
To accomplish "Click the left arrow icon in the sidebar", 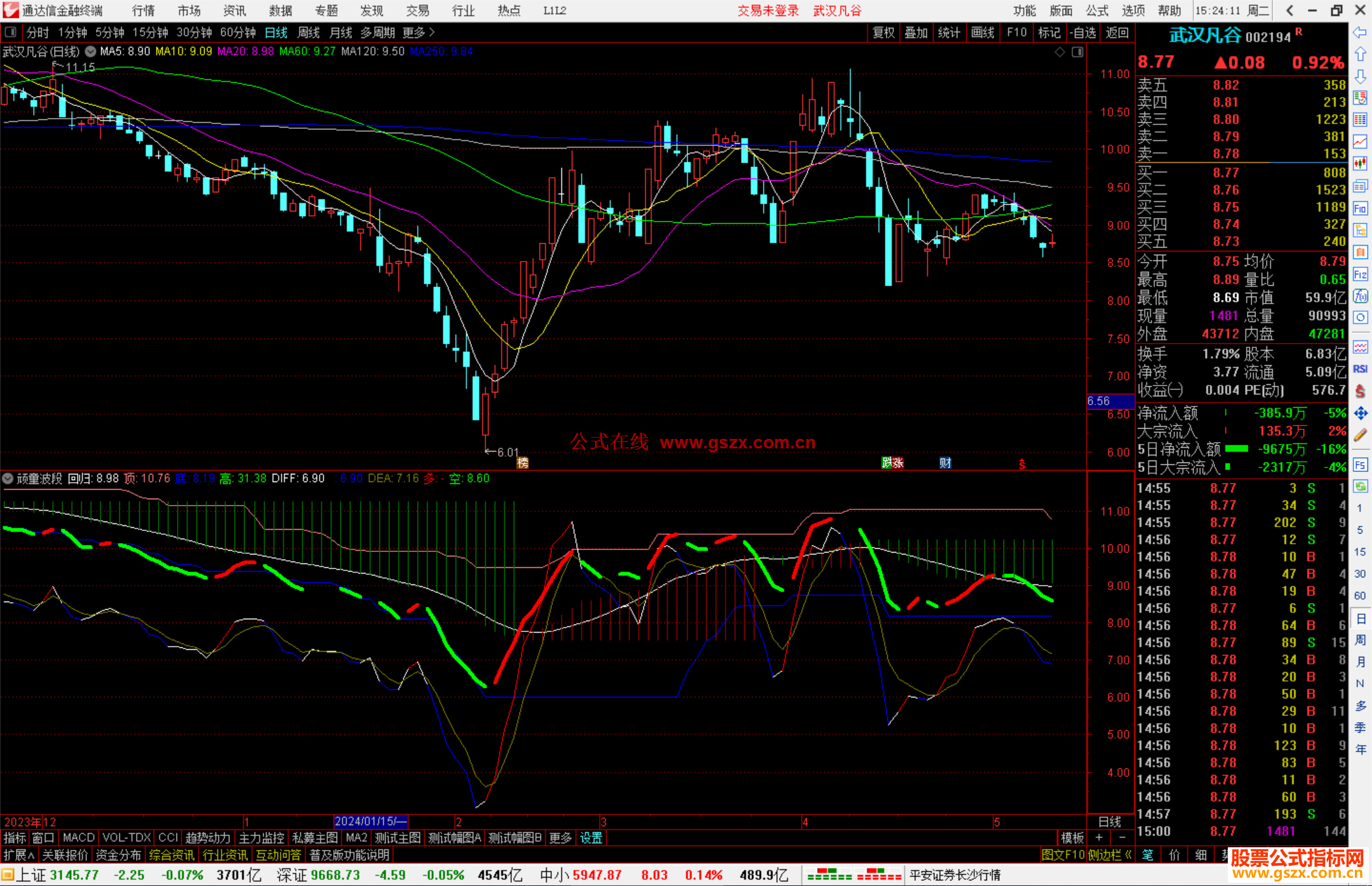I will pyautogui.click(x=1360, y=32).
